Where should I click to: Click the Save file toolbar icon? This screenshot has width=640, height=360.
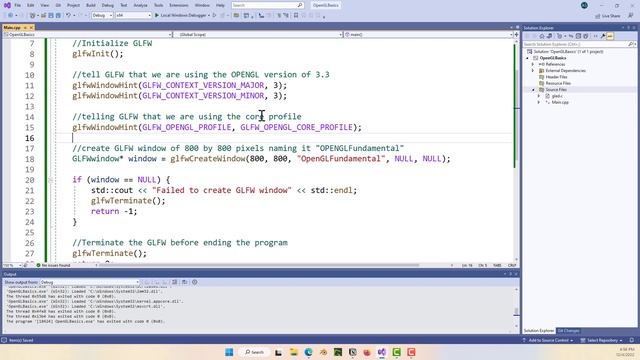51,16
